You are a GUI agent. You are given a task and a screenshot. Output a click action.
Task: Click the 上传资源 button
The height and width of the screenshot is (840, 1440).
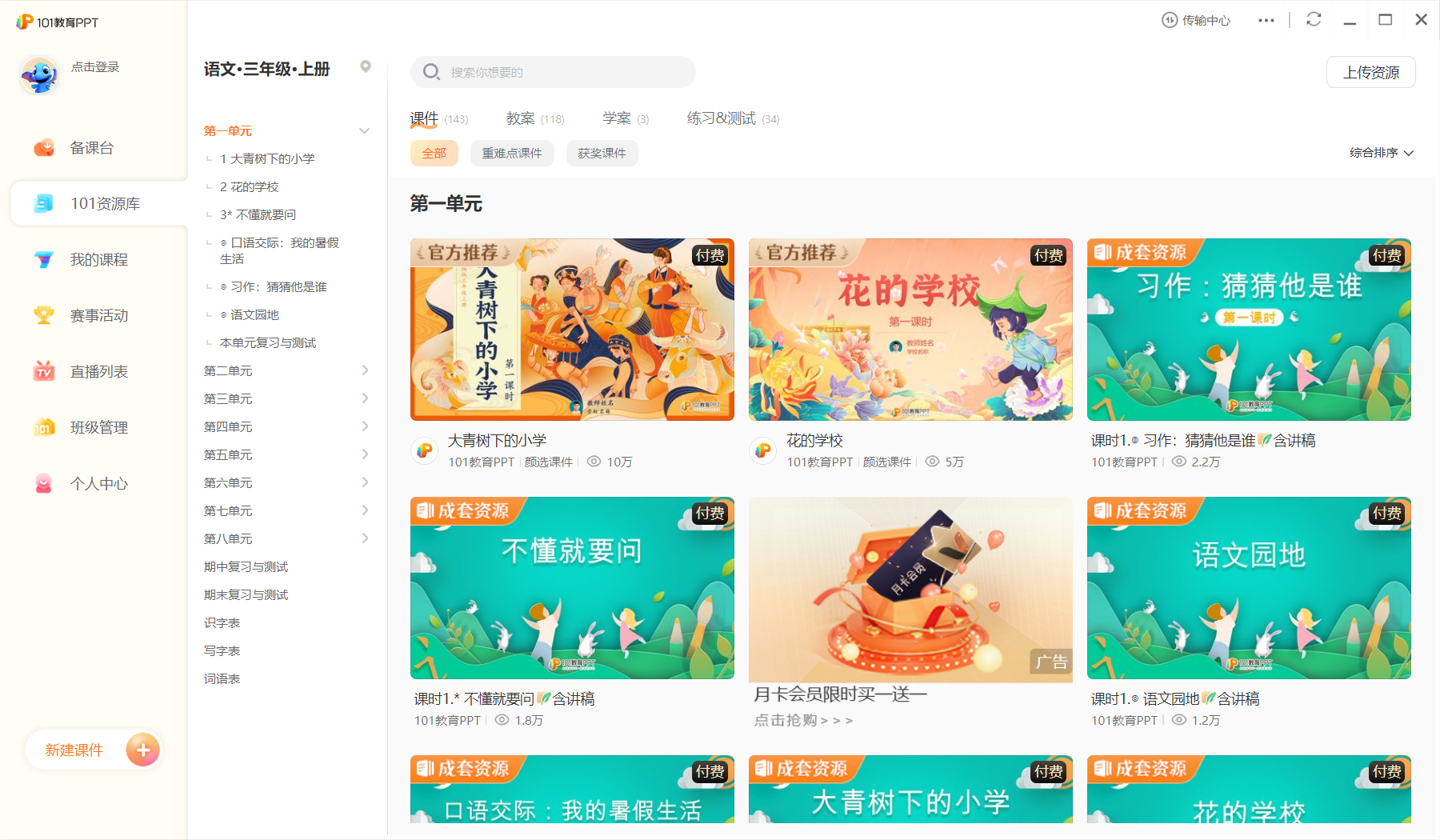tap(1371, 72)
